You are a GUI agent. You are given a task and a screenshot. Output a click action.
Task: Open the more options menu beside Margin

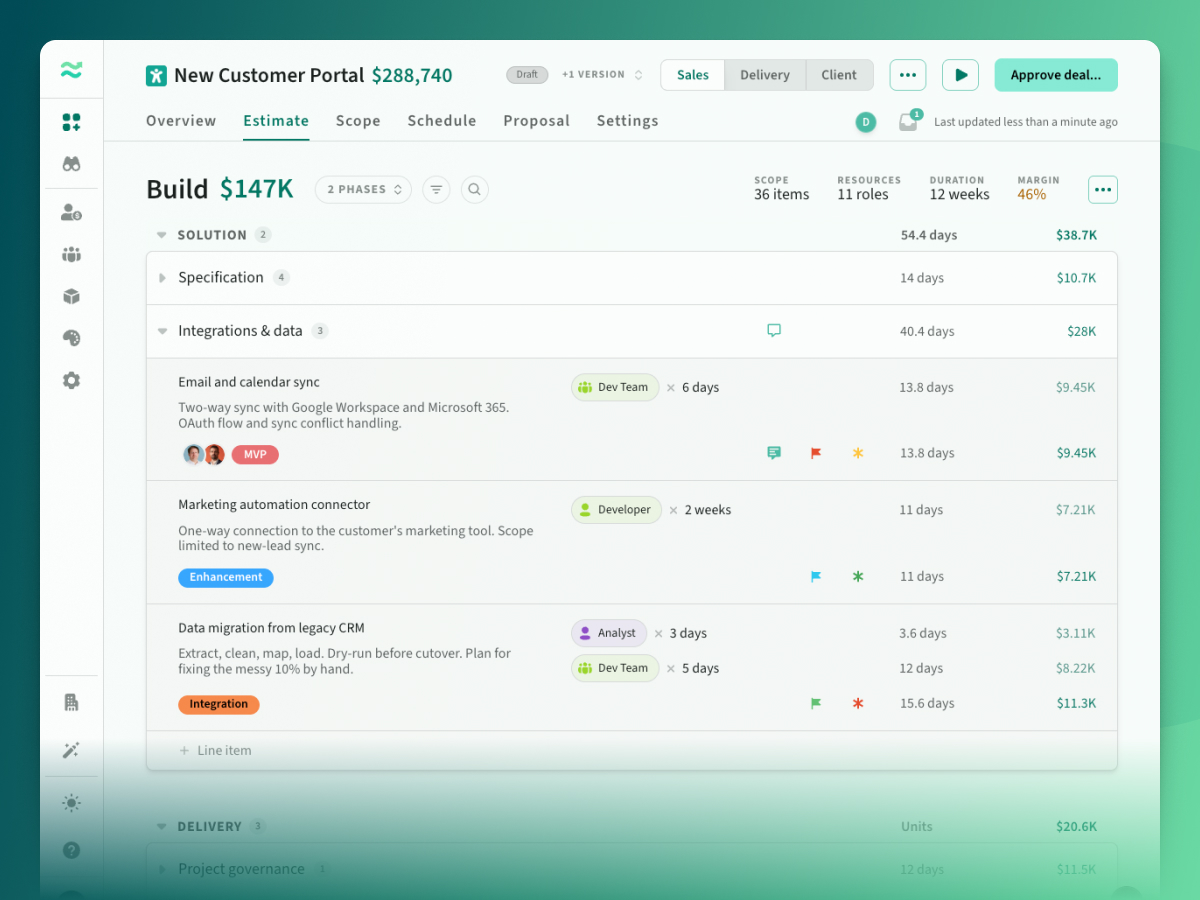[x=1103, y=189]
